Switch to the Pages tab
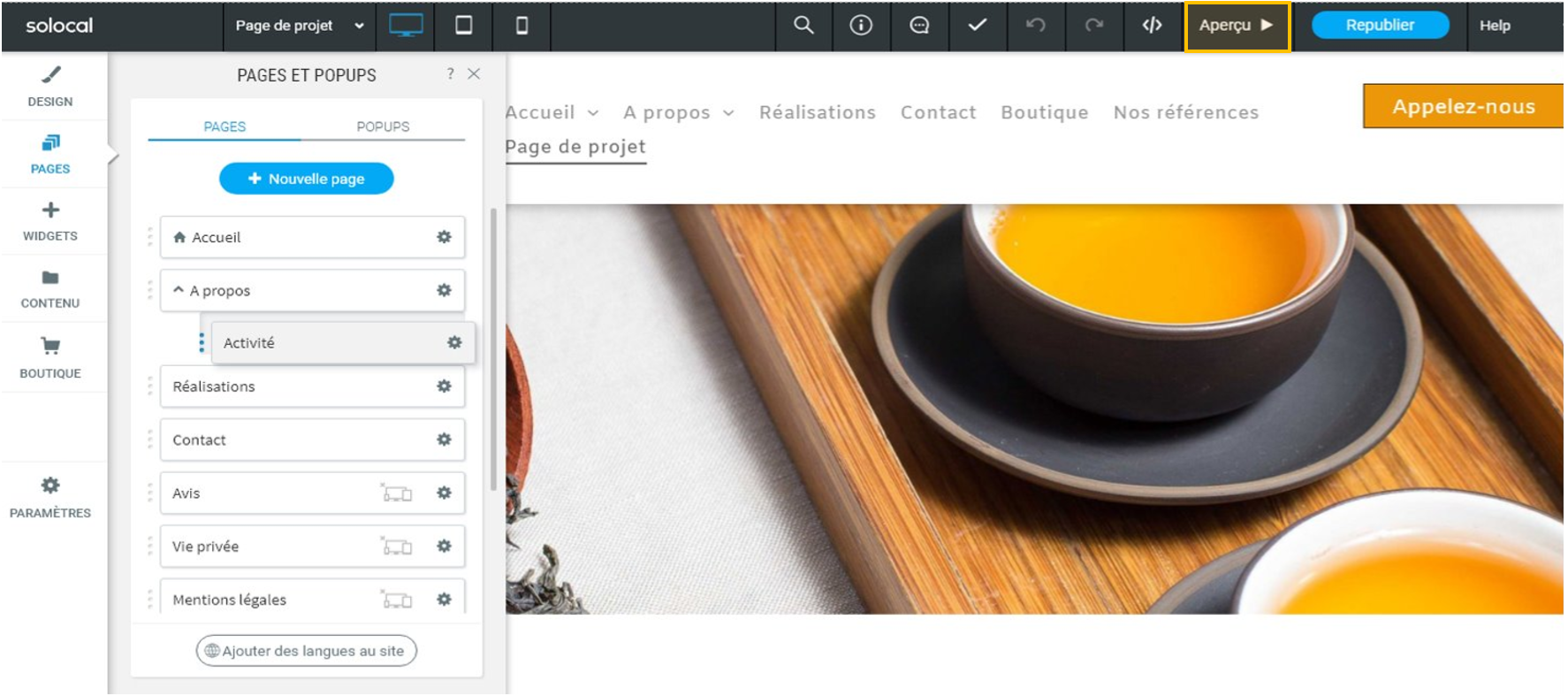Screen dimensions: 1568x696 click(x=225, y=126)
